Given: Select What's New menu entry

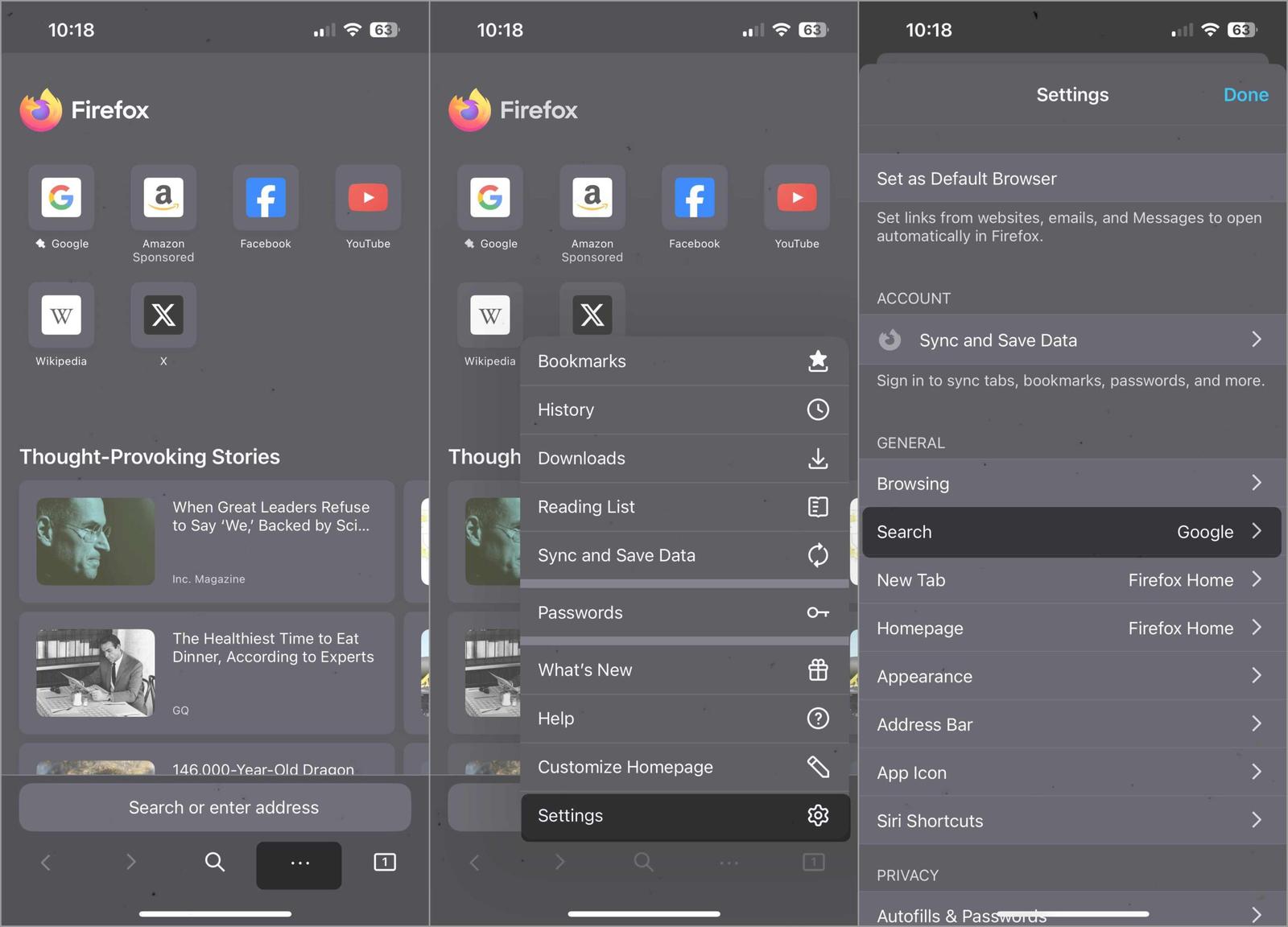Looking at the screenshot, I should click(685, 669).
